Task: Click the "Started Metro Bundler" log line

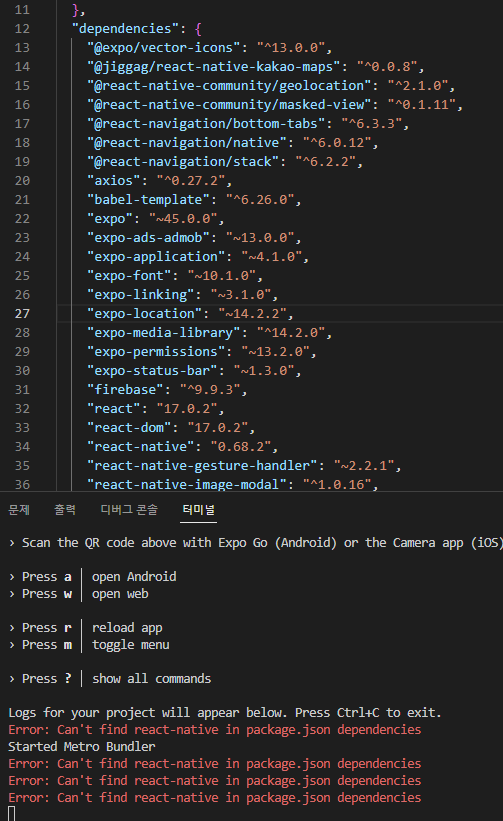Action: [x=82, y=746]
